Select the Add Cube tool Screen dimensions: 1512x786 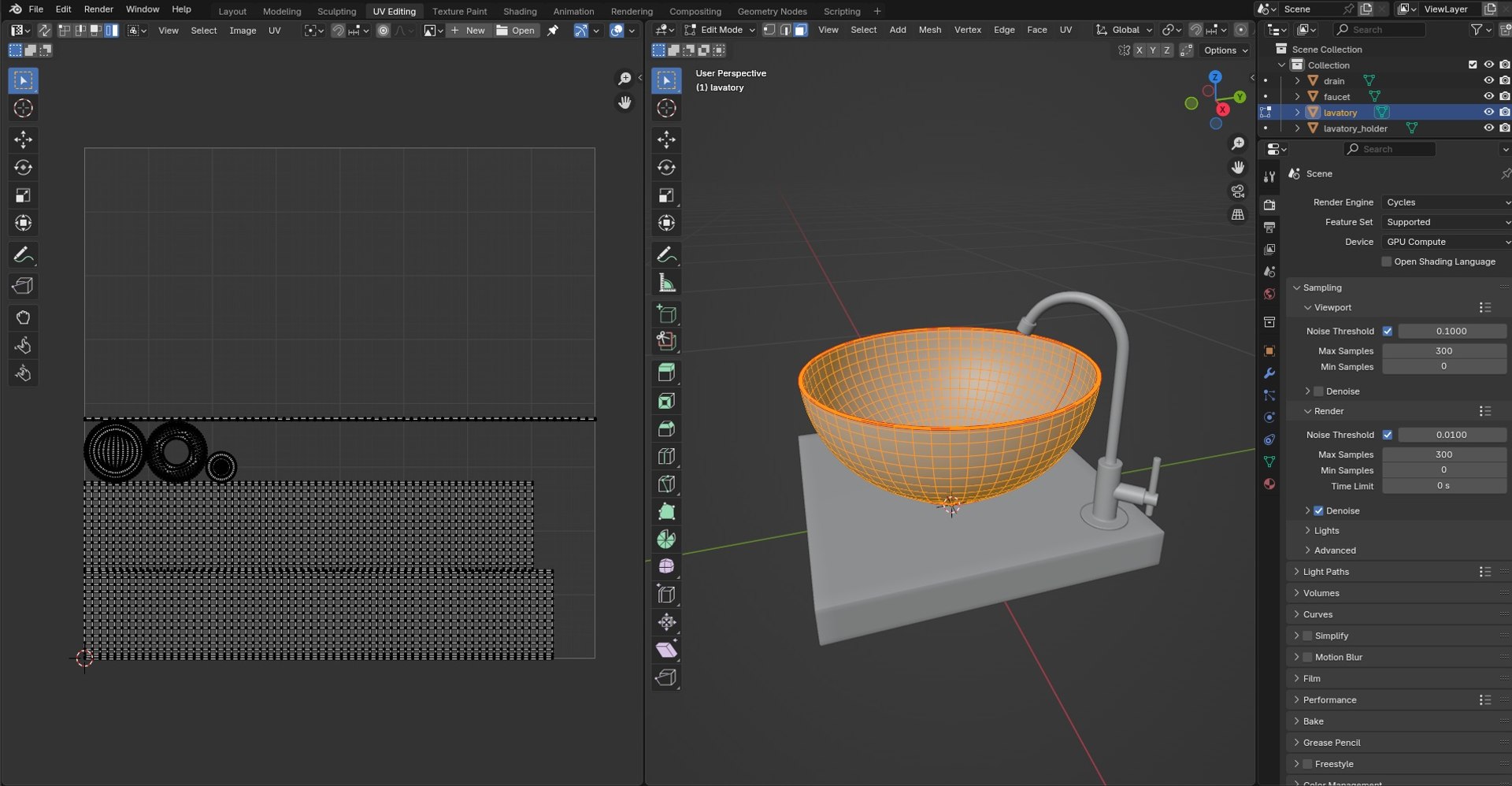[666, 314]
